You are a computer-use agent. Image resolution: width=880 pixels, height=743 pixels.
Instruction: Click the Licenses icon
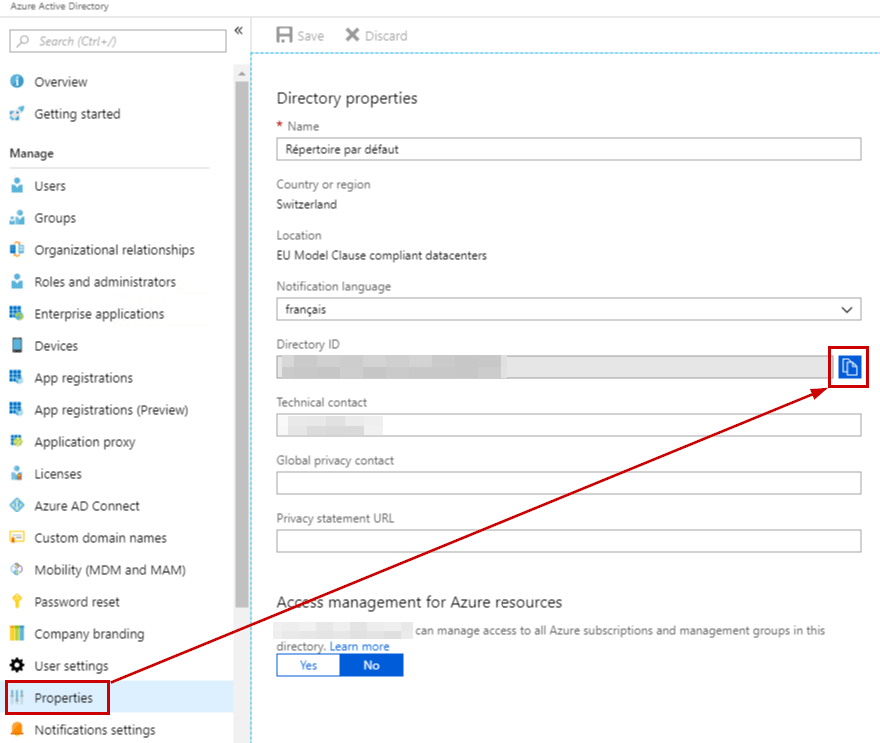click(x=17, y=473)
